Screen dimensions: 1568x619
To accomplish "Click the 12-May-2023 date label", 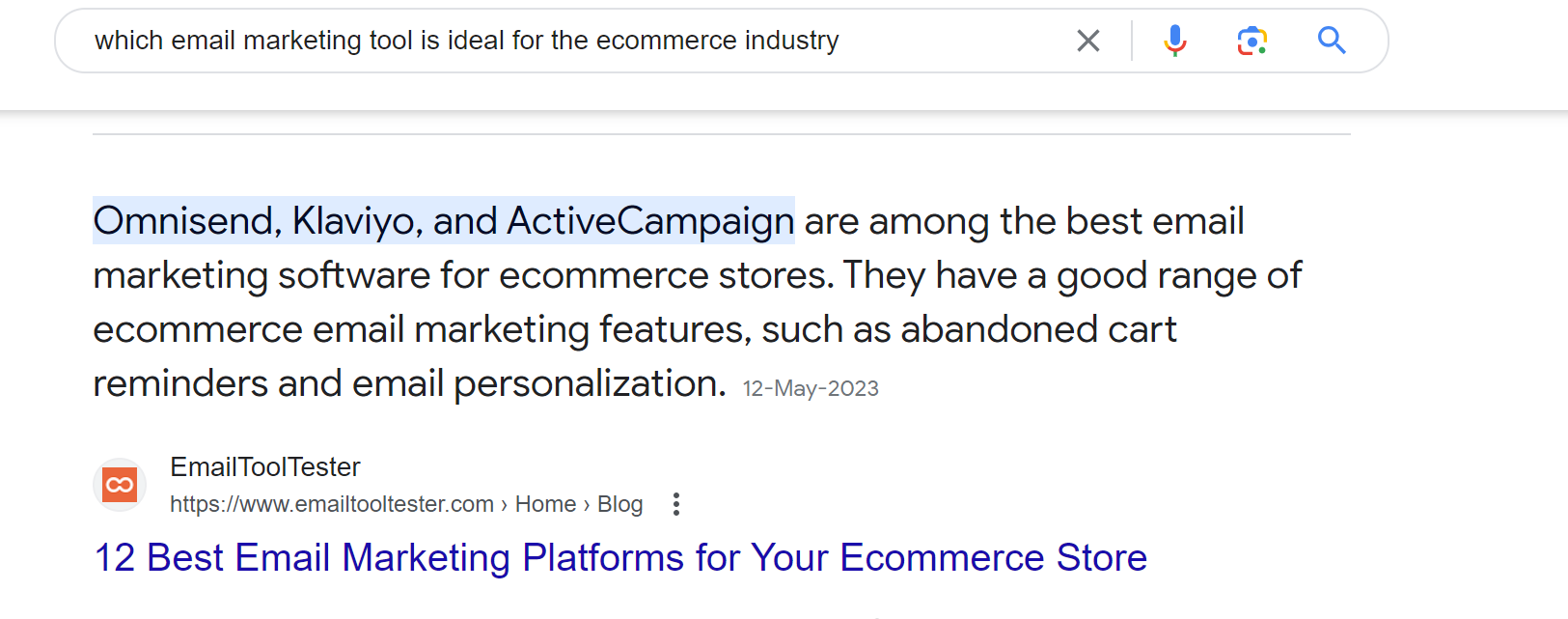I will pos(810,387).
